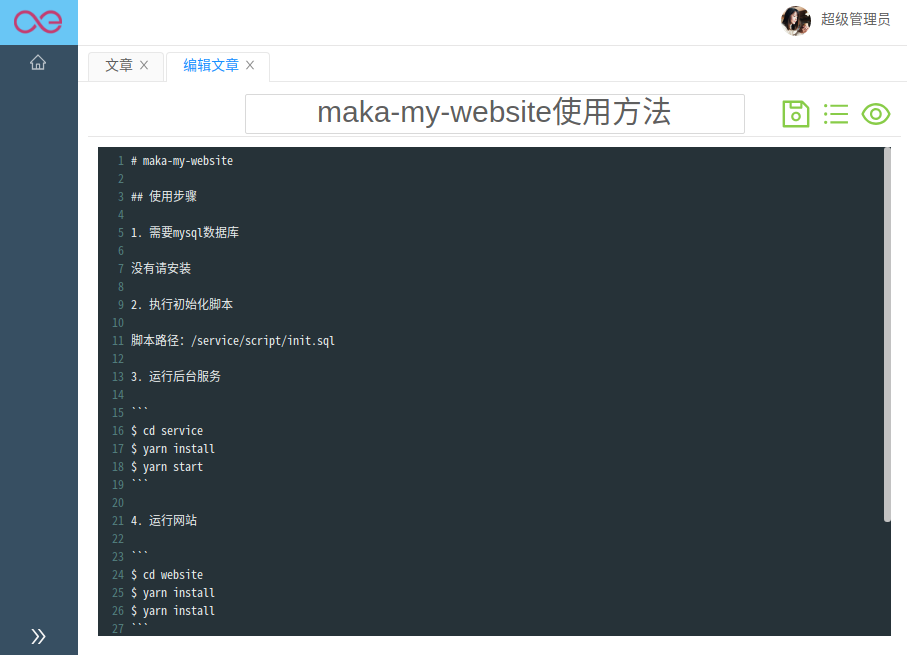Viewport: 907px width, 655px height.
Task: Click the '$ yarn start' line
Action: (x=167, y=466)
